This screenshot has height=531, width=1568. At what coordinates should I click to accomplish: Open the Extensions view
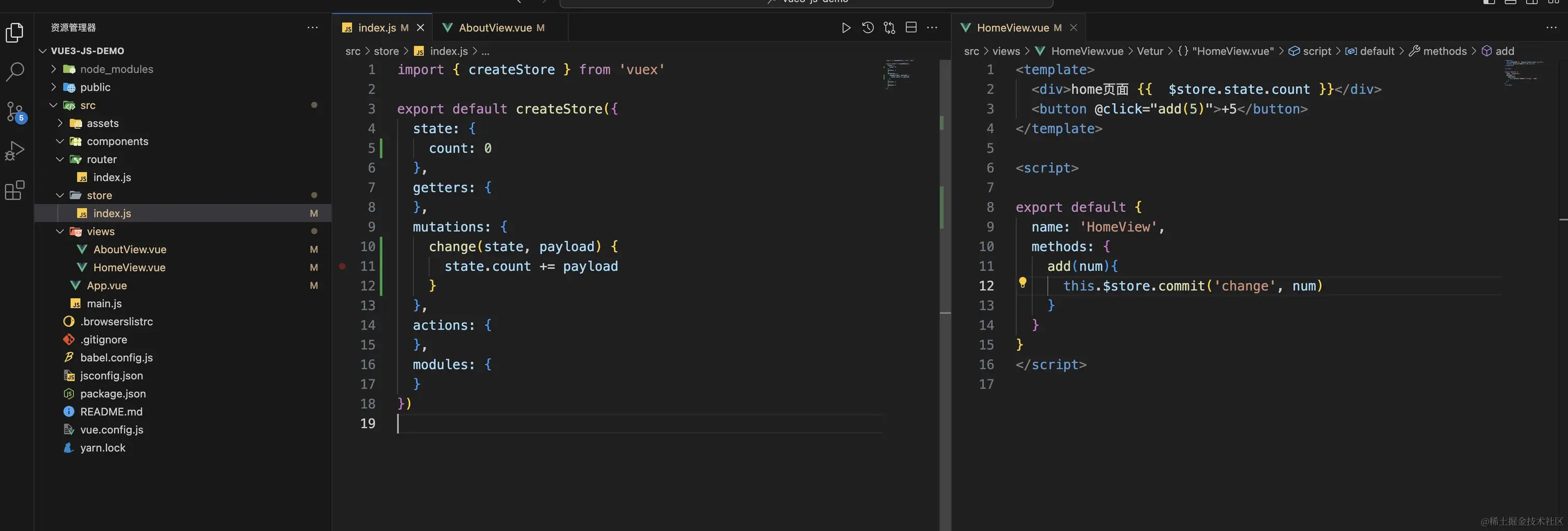[x=15, y=190]
